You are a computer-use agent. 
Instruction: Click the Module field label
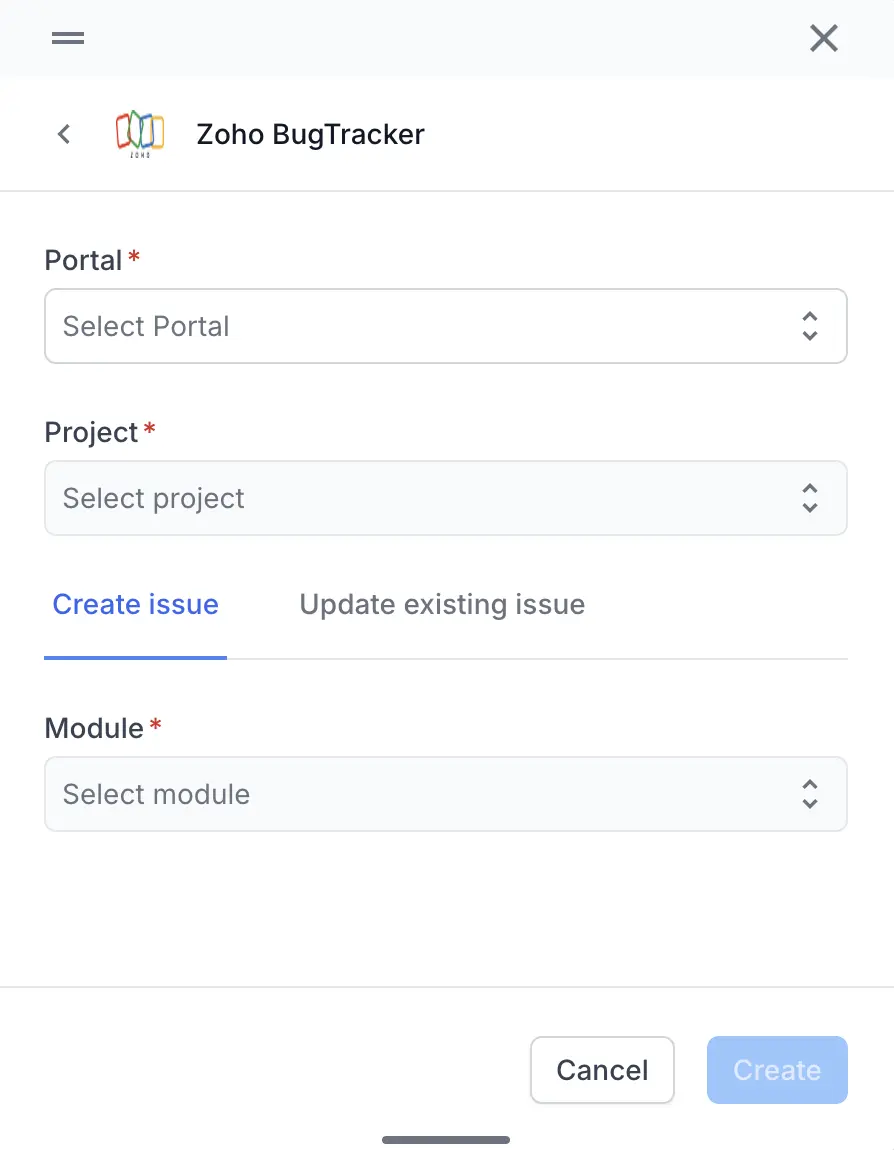click(94, 728)
